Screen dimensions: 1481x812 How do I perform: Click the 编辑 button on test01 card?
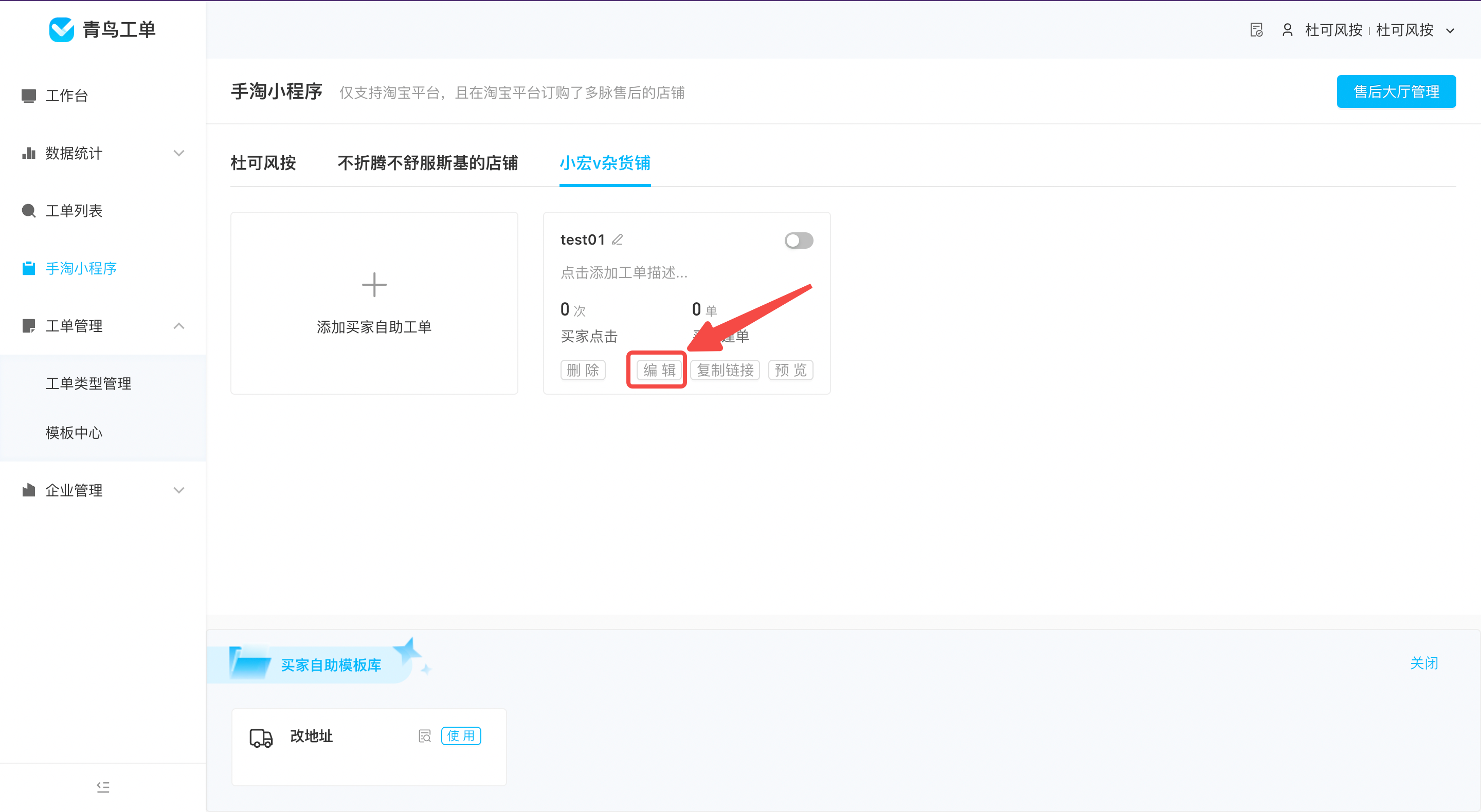pos(659,370)
